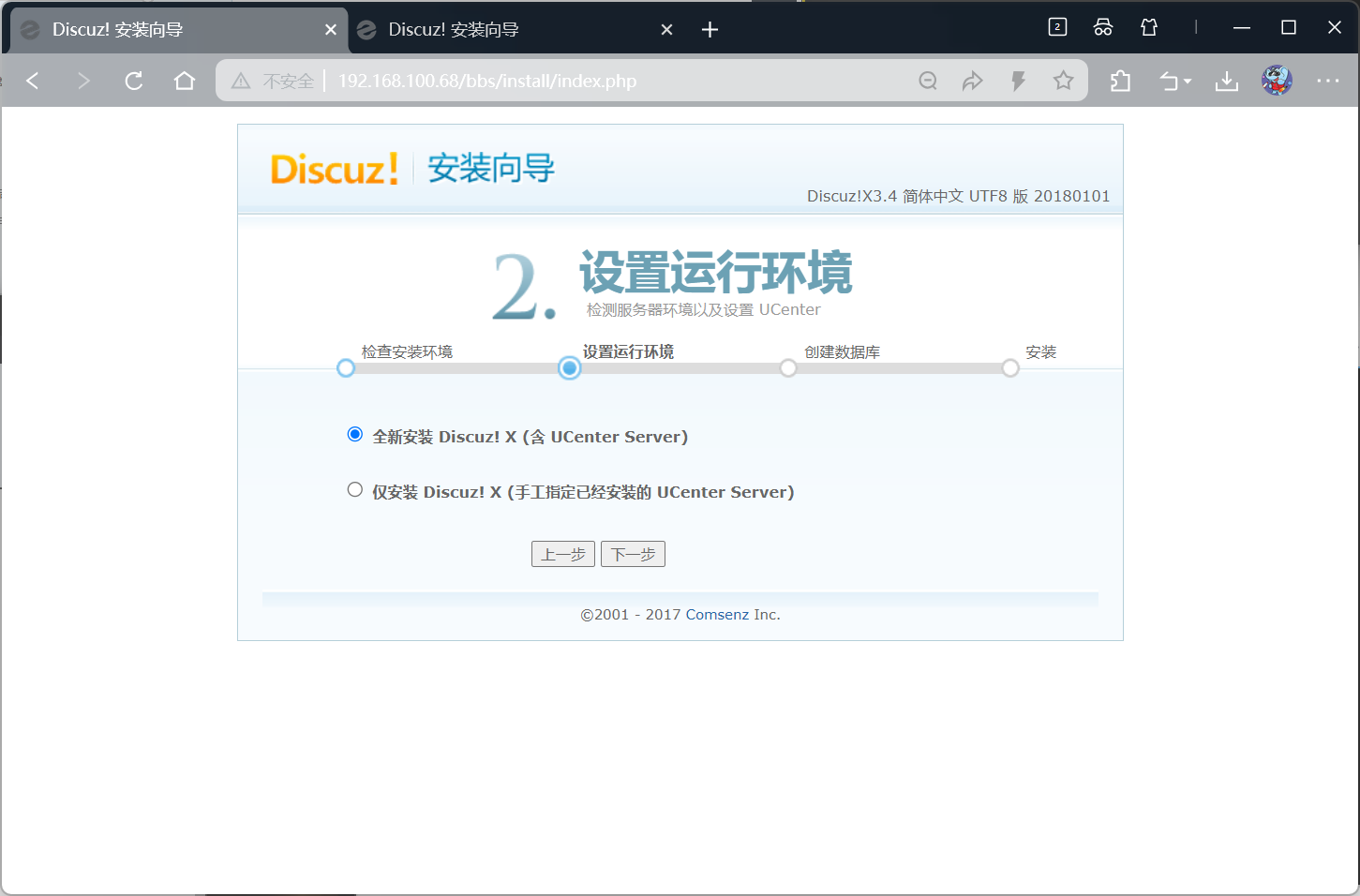Reload the Discuz install page
This screenshot has height=896, width=1360.
[x=134, y=81]
